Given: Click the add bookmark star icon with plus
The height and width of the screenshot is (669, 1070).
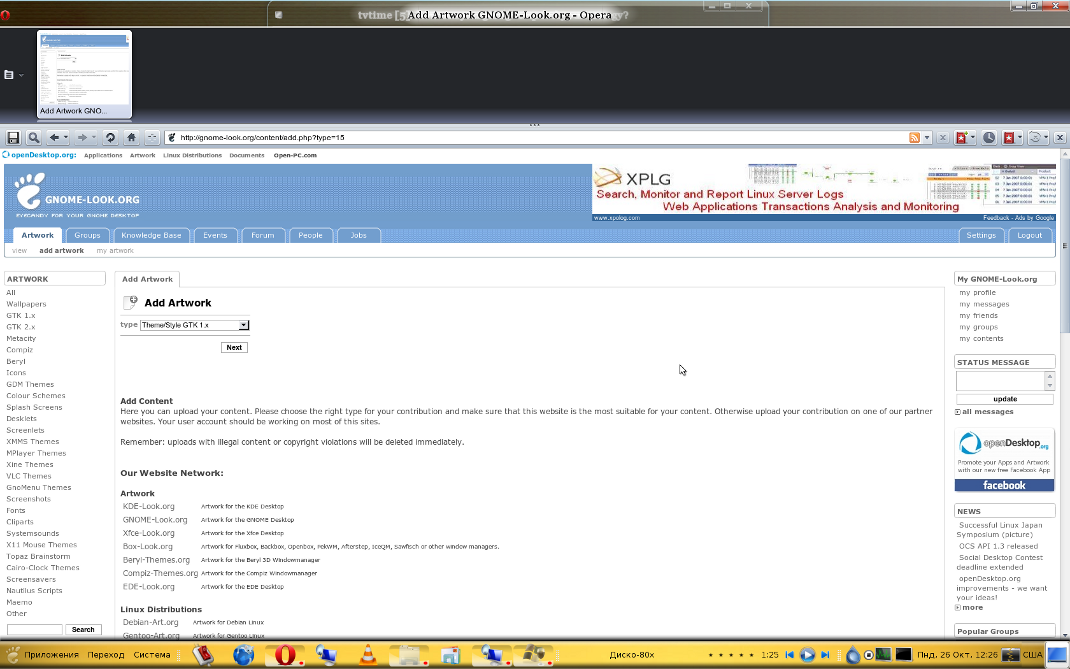Looking at the screenshot, I should click(961, 137).
